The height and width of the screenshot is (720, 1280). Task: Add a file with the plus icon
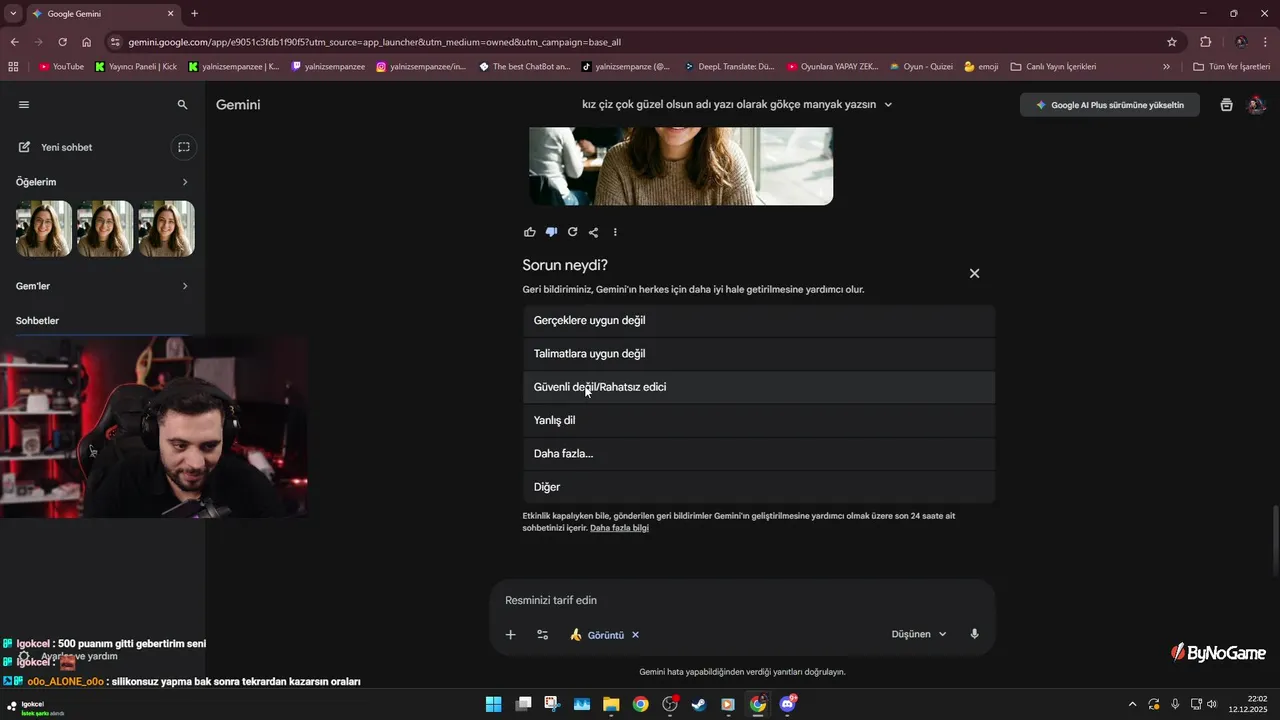click(x=510, y=635)
